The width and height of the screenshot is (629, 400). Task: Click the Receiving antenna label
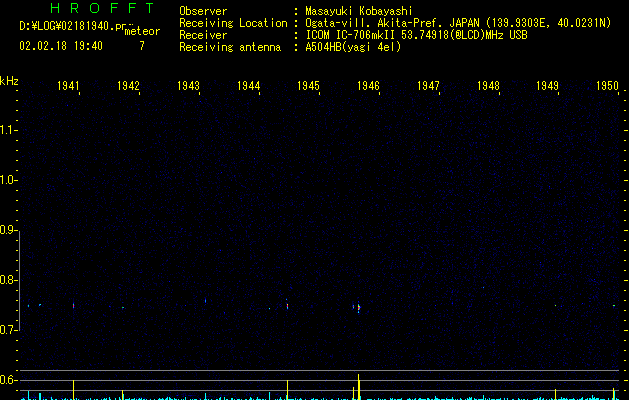(230, 47)
